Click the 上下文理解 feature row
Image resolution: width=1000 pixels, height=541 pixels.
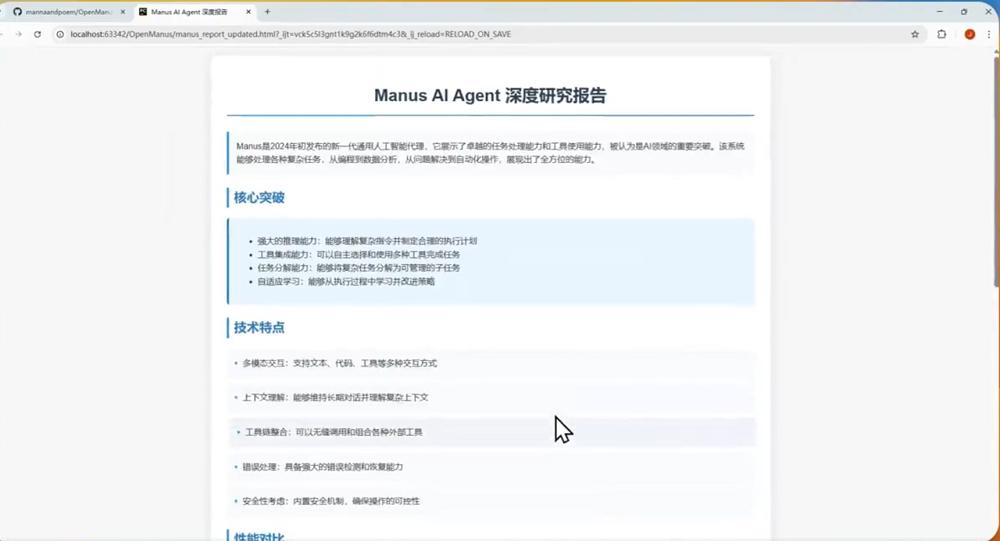pyautogui.click(x=491, y=397)
